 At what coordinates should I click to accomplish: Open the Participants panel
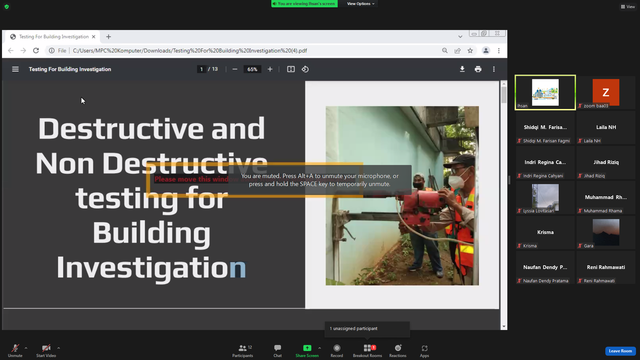click(243, 350)
